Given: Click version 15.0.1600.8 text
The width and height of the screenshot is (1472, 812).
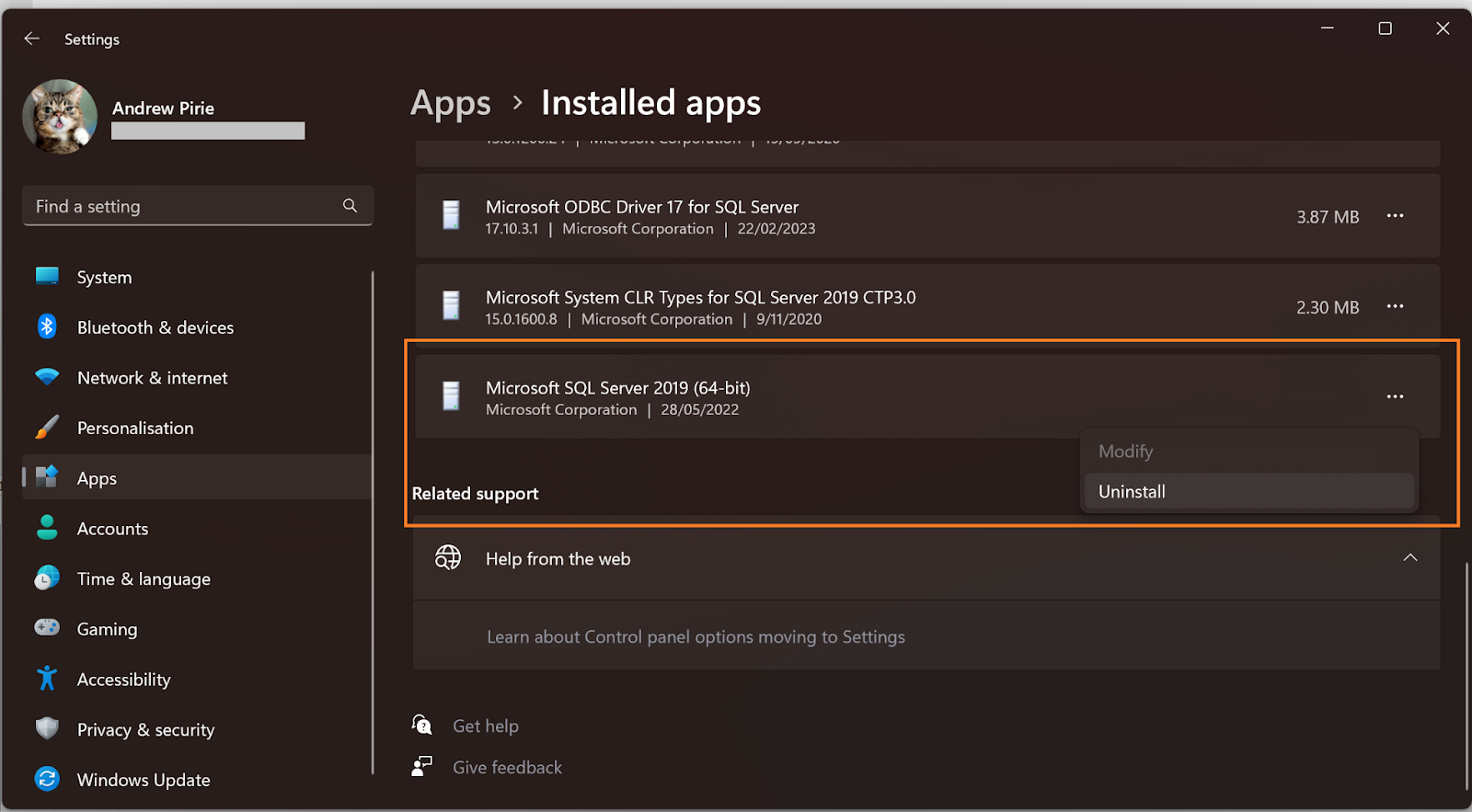Looking at the screenshot, I should click(522, 319).
